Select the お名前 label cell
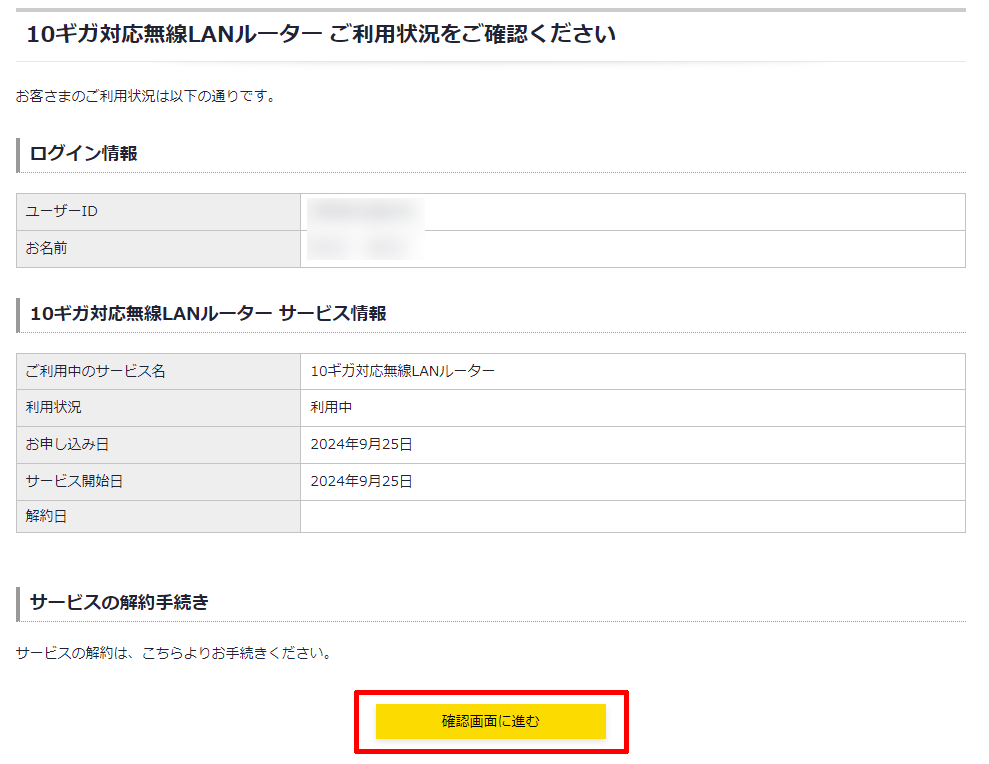The width and height of the screenshot is (989, 764). [x=47, y=248]
